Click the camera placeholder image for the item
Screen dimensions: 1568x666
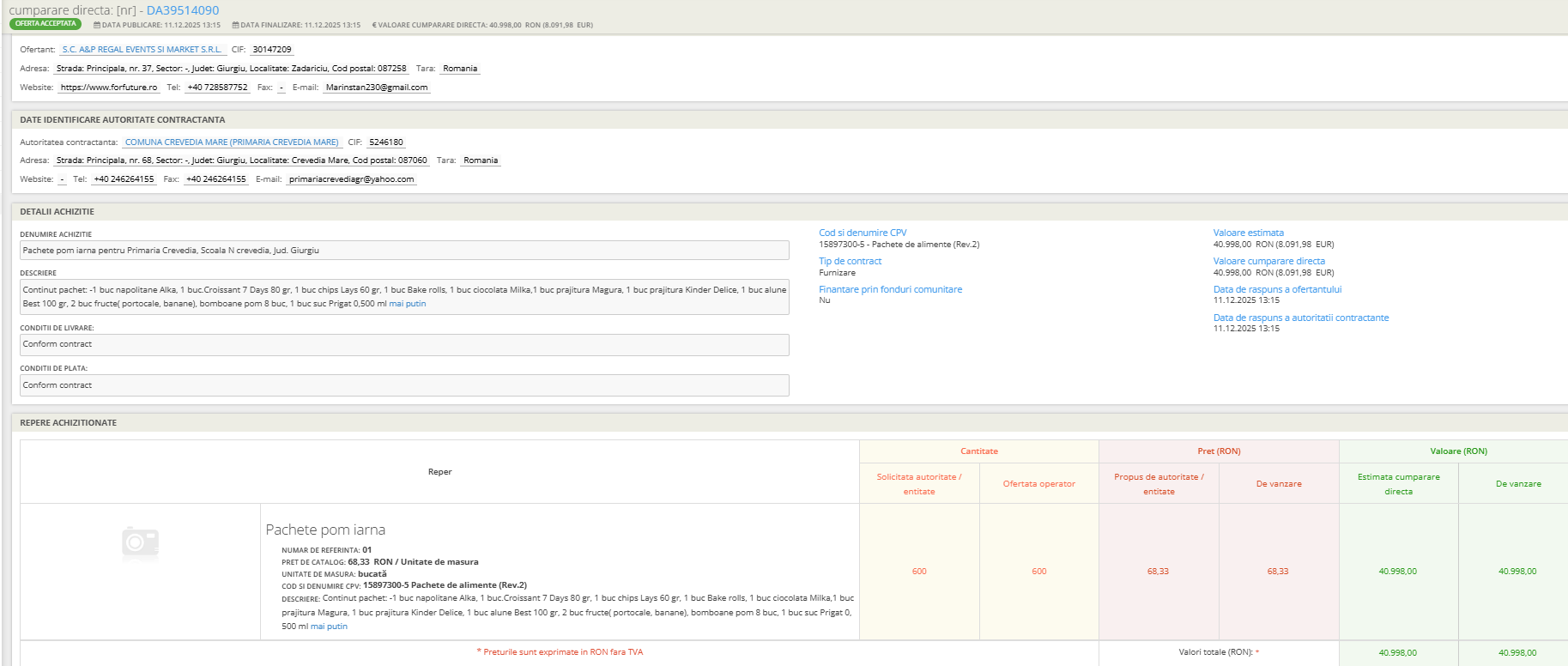click(x=140, y=542)
